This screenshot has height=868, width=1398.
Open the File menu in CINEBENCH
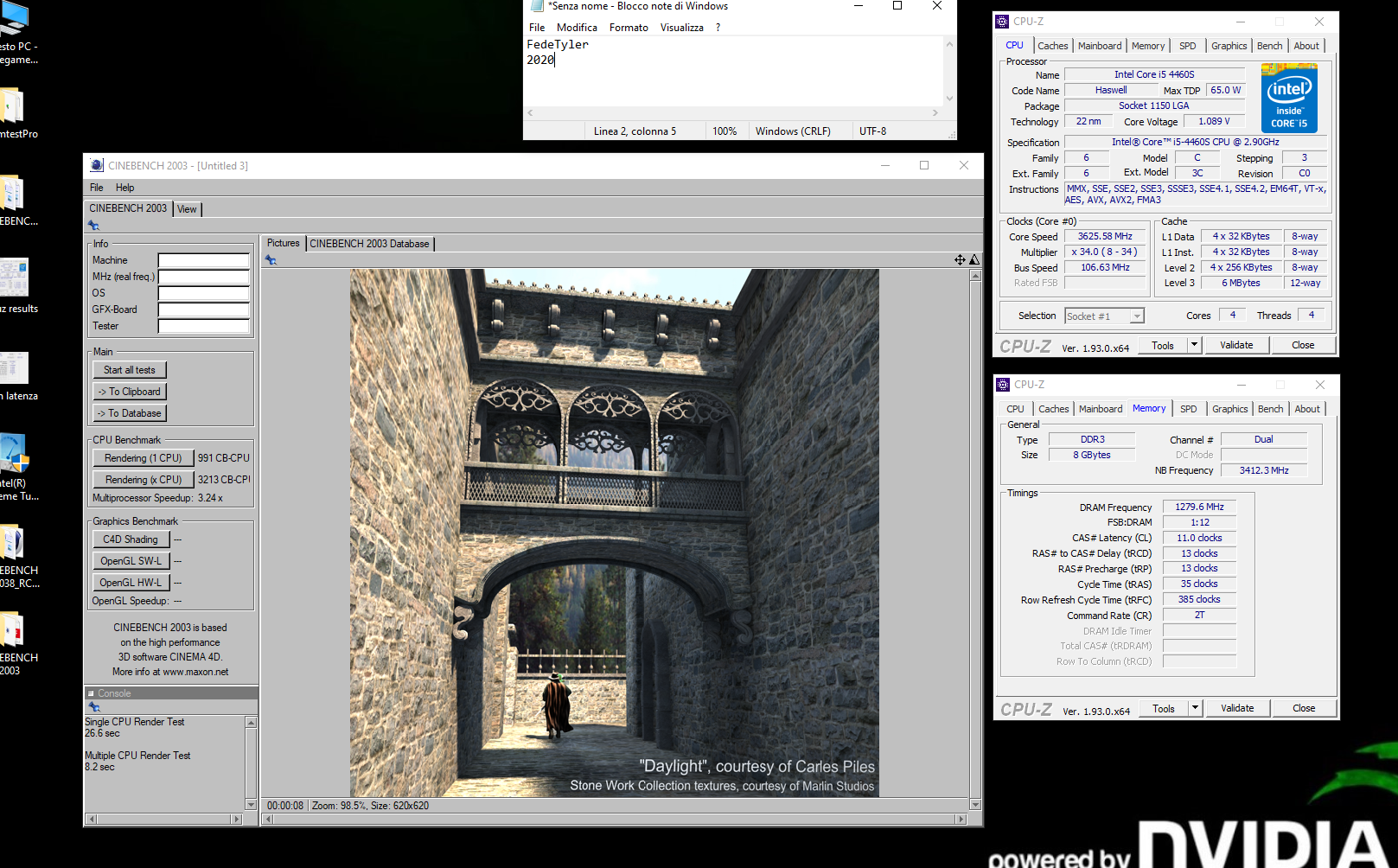tap(97, 188)
